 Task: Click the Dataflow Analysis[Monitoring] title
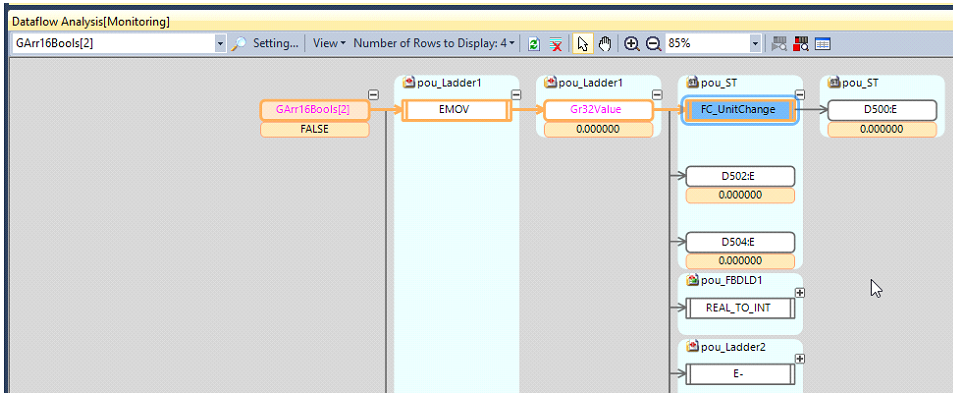pyautogui.click(x=91, y=22)
